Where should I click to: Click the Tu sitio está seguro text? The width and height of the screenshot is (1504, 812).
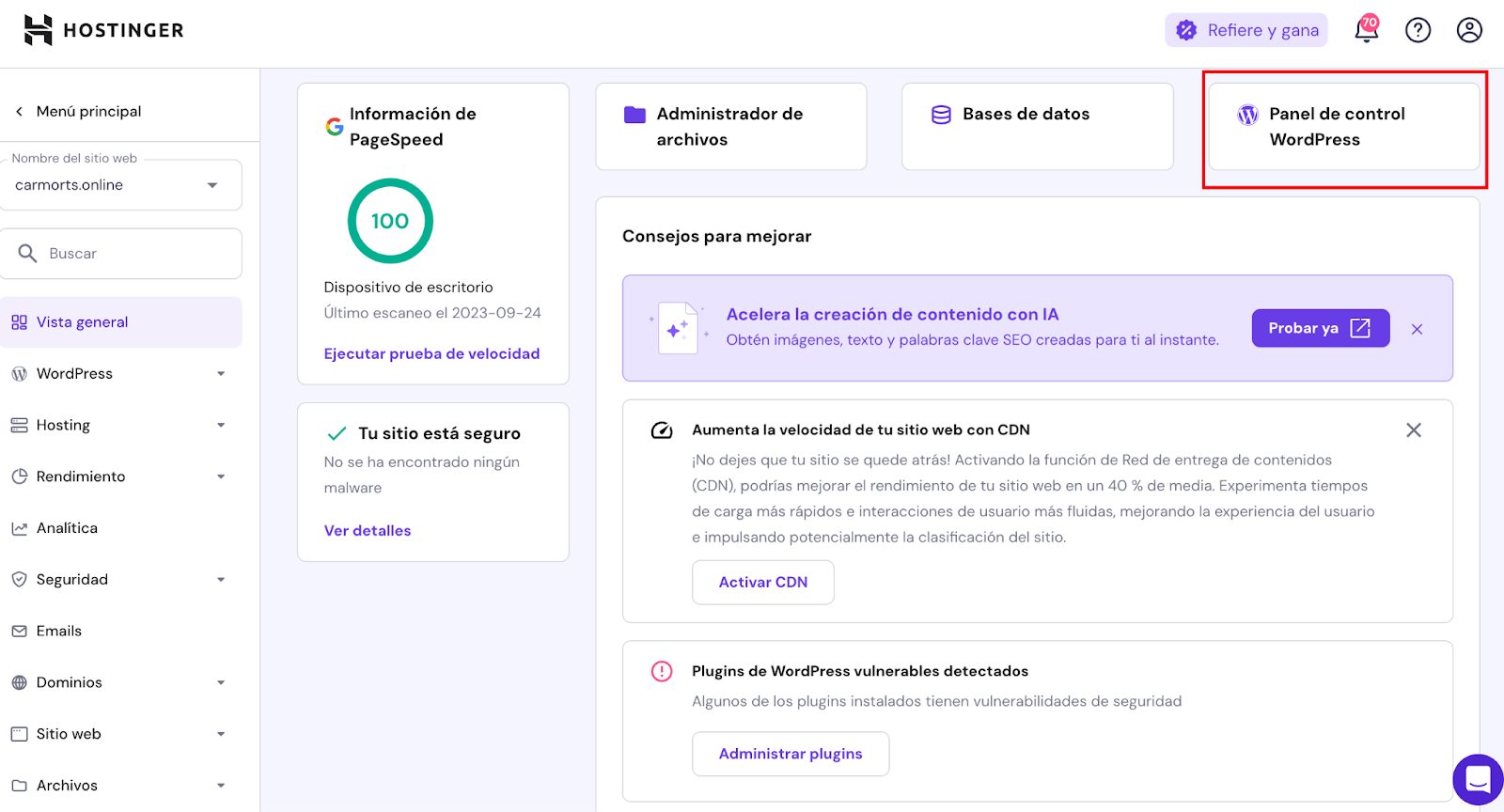click(439, 433)
